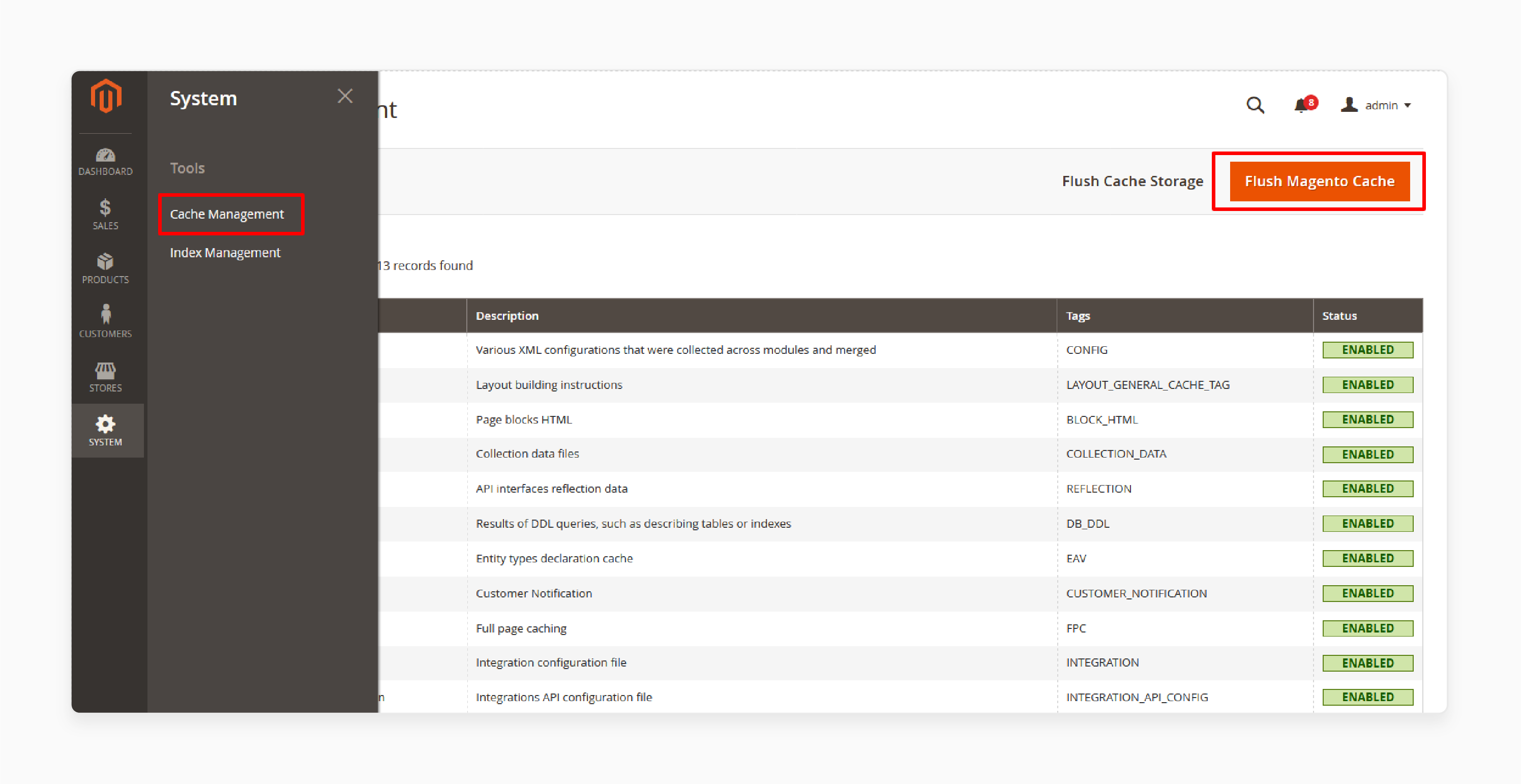
Task: Click 'Layout building instructions' description
Action: pos(549,385)
